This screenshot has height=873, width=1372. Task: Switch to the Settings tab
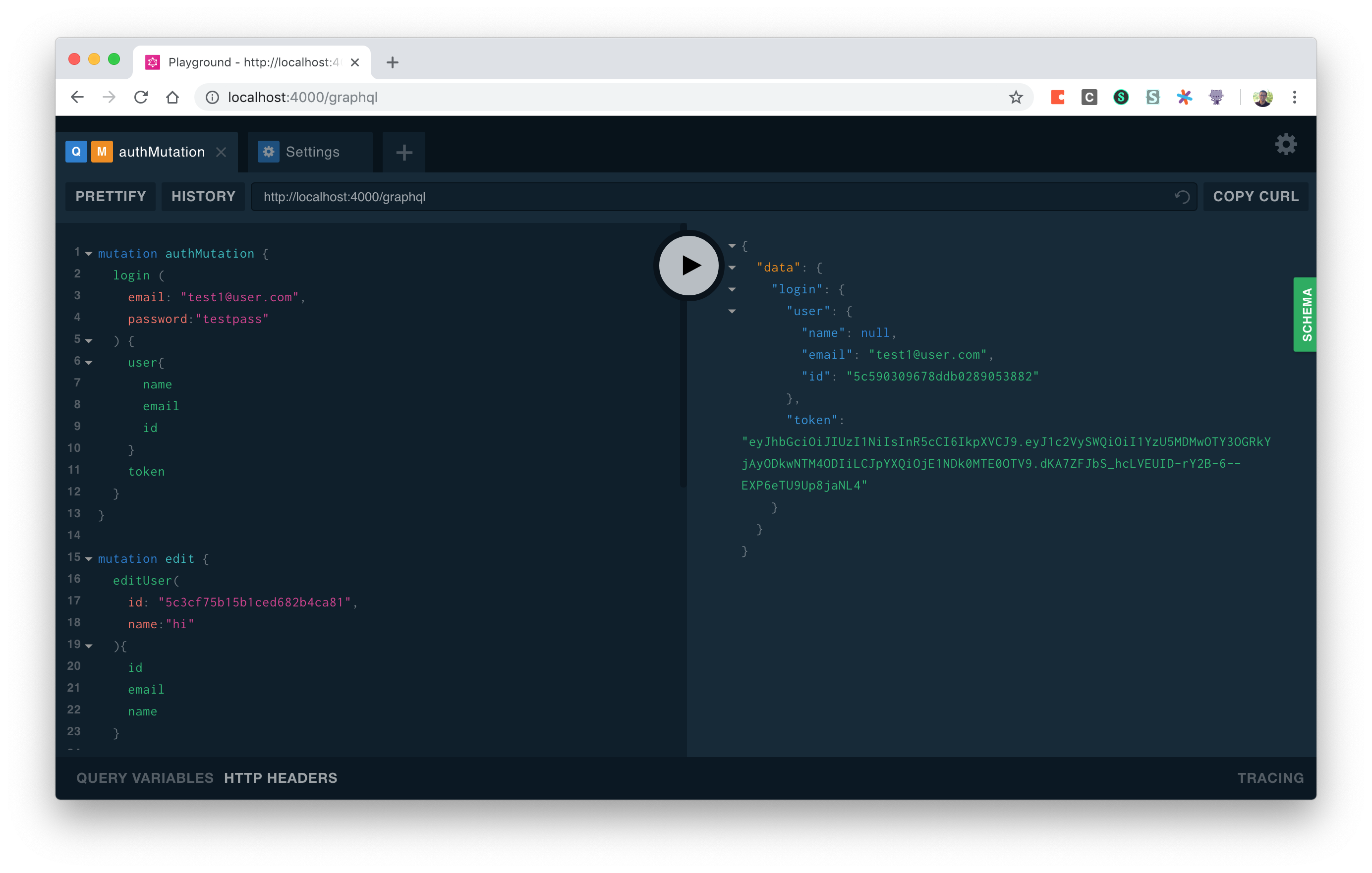click(310, 152)
